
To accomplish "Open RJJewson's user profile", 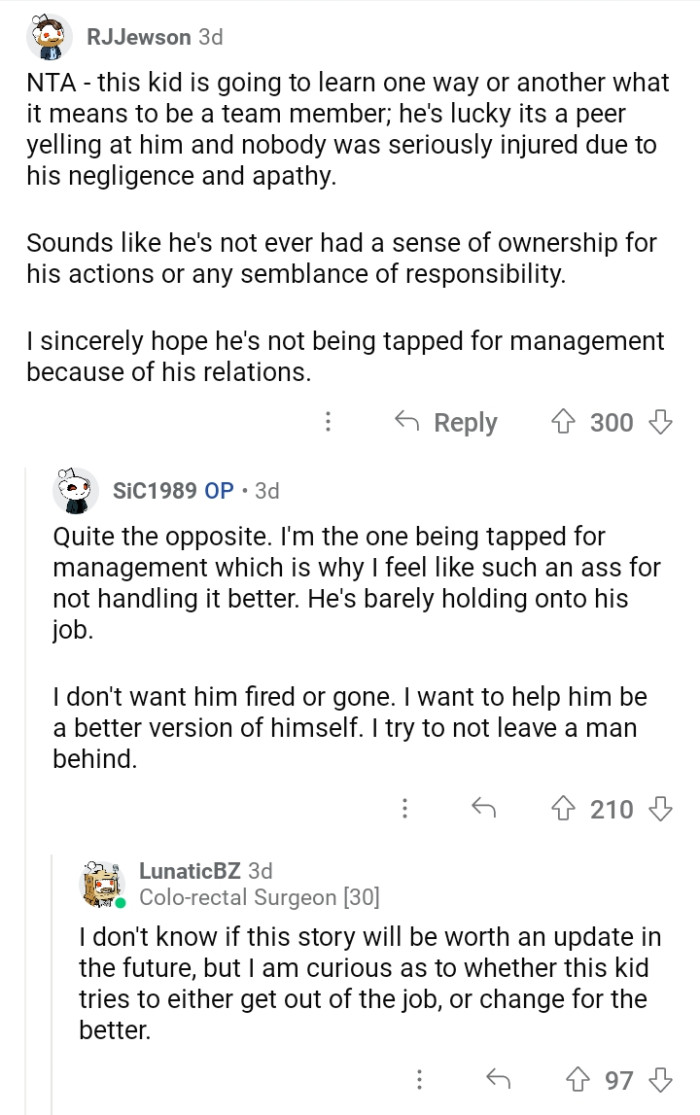I will point(138,37).
